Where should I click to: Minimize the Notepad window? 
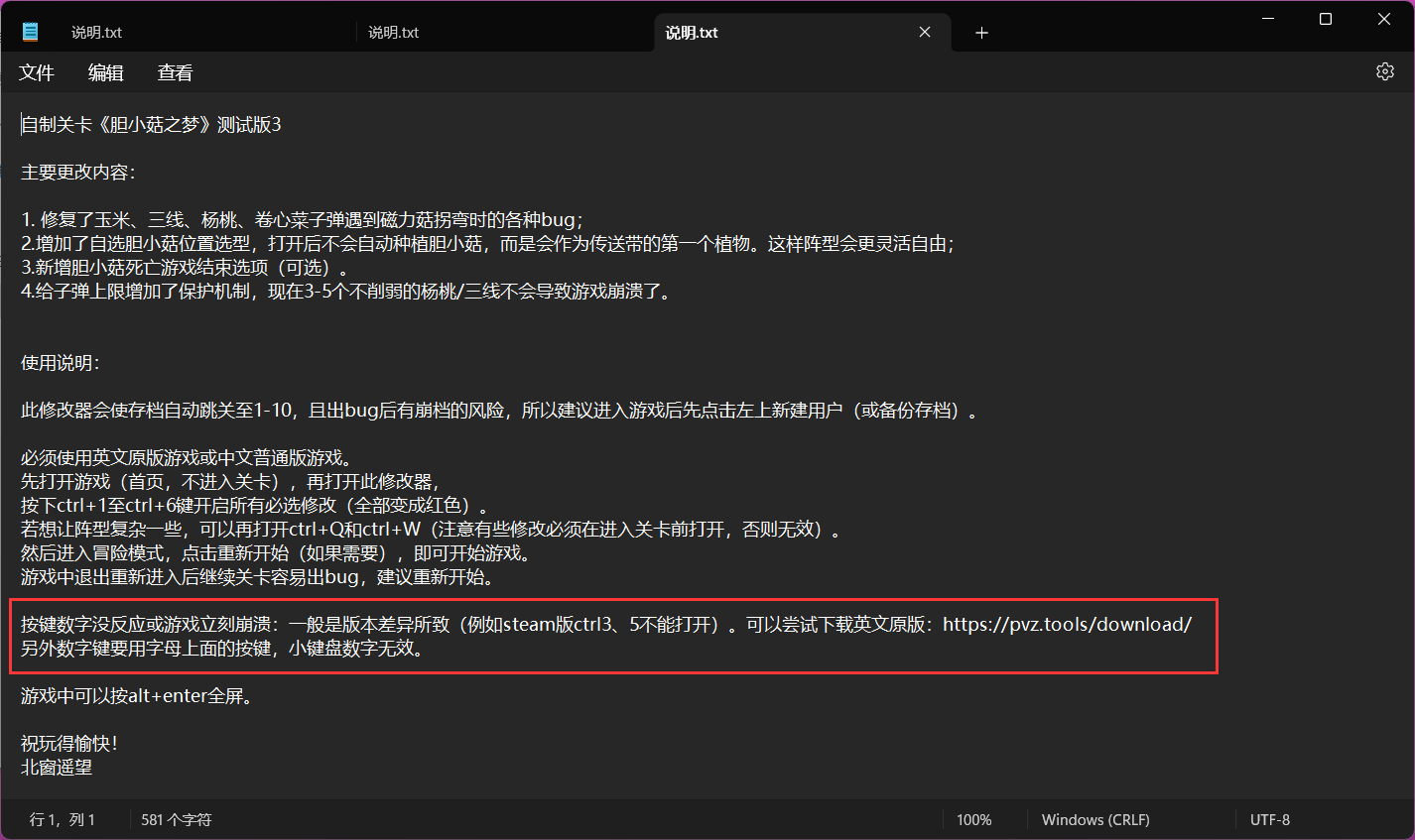[1268, 19]
